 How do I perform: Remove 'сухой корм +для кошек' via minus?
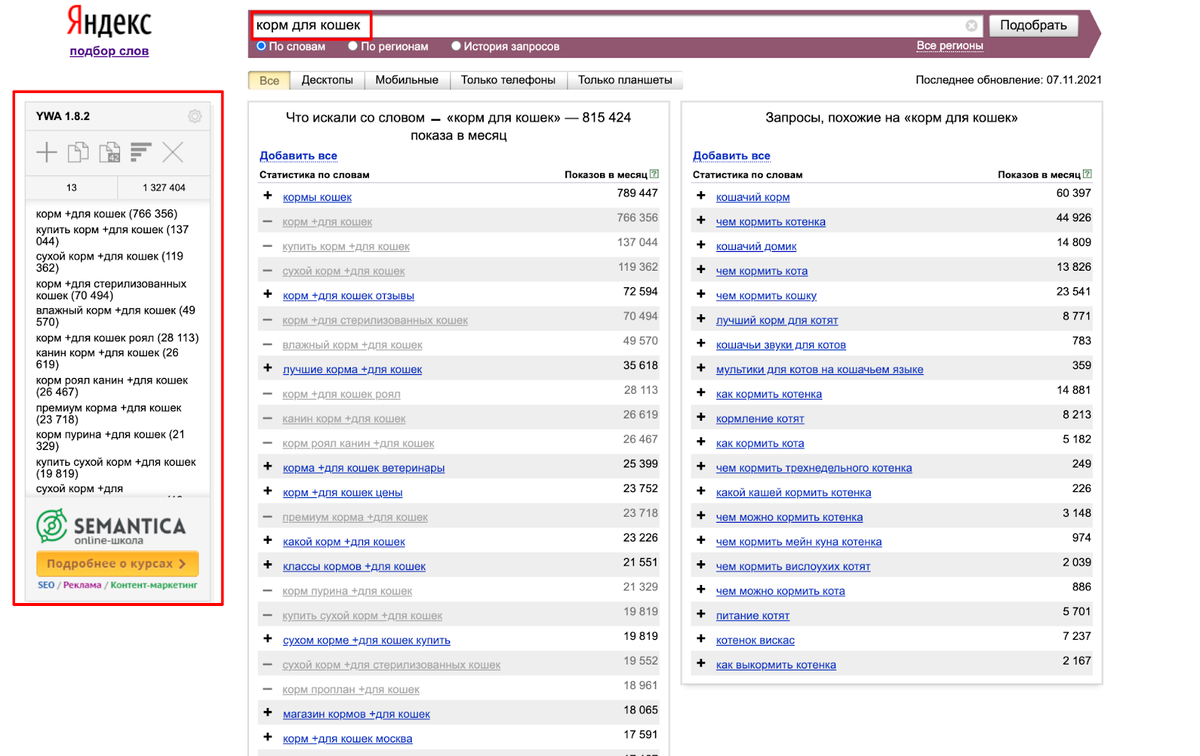pyautogui.click(x=268, y=270)
